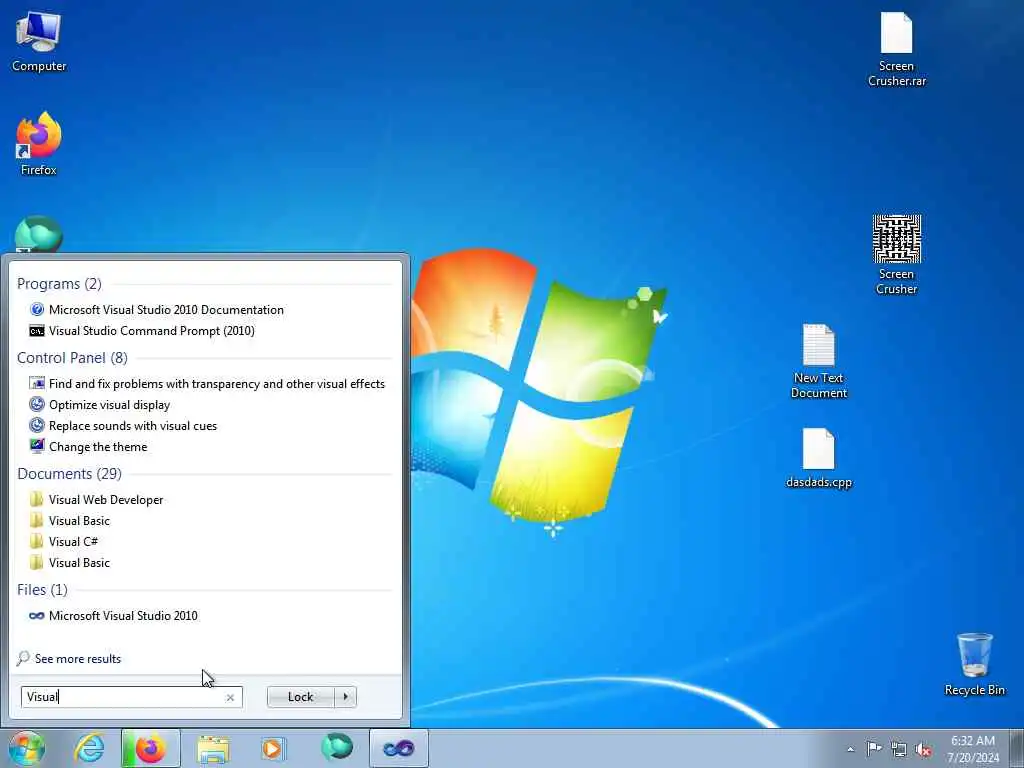This screenshot has height=768, width=1024.
Task: Click the Files (1) group header
Action: pos(42,590)
